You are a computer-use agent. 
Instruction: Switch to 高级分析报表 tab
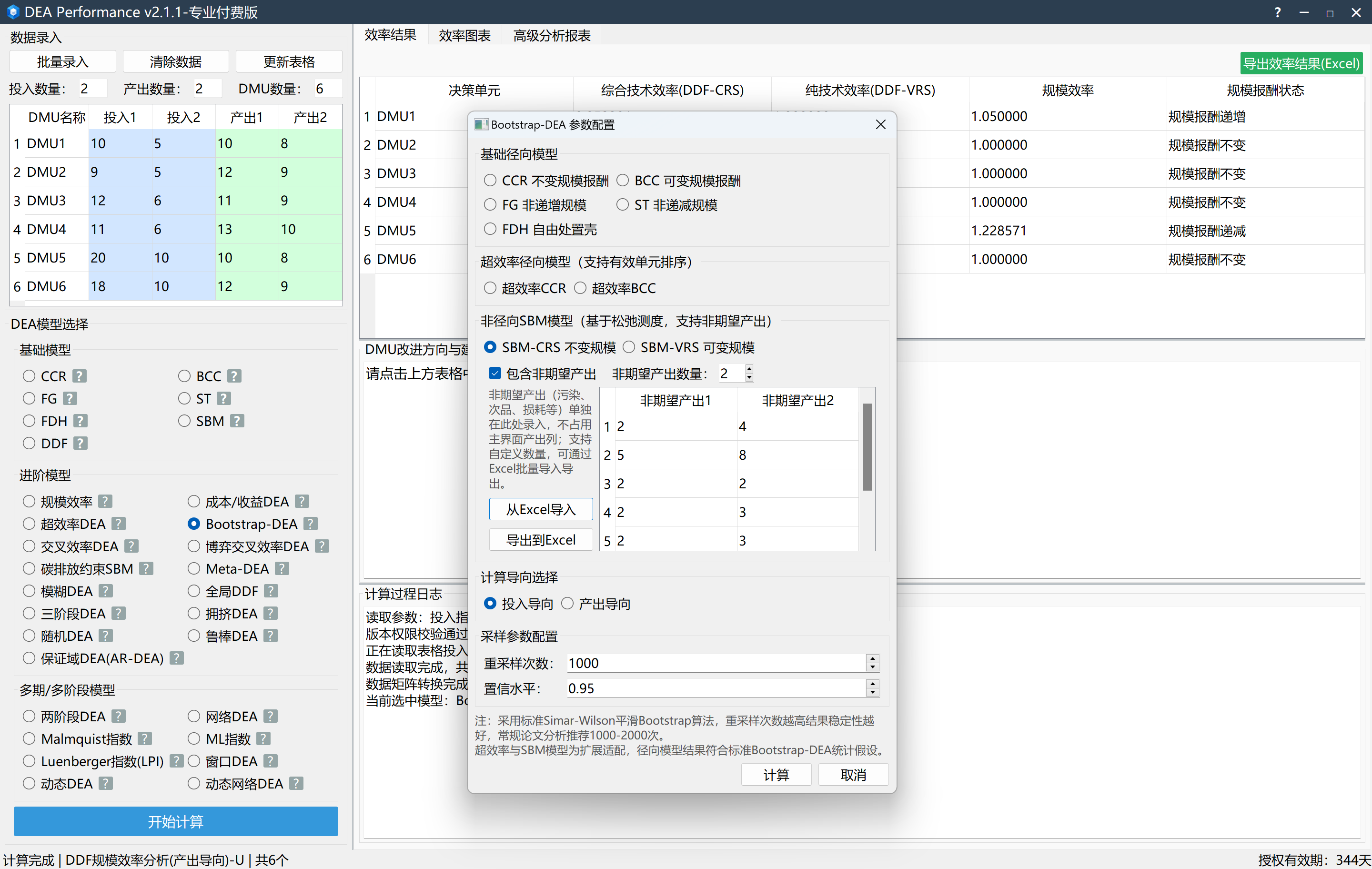tap(552, 35)
